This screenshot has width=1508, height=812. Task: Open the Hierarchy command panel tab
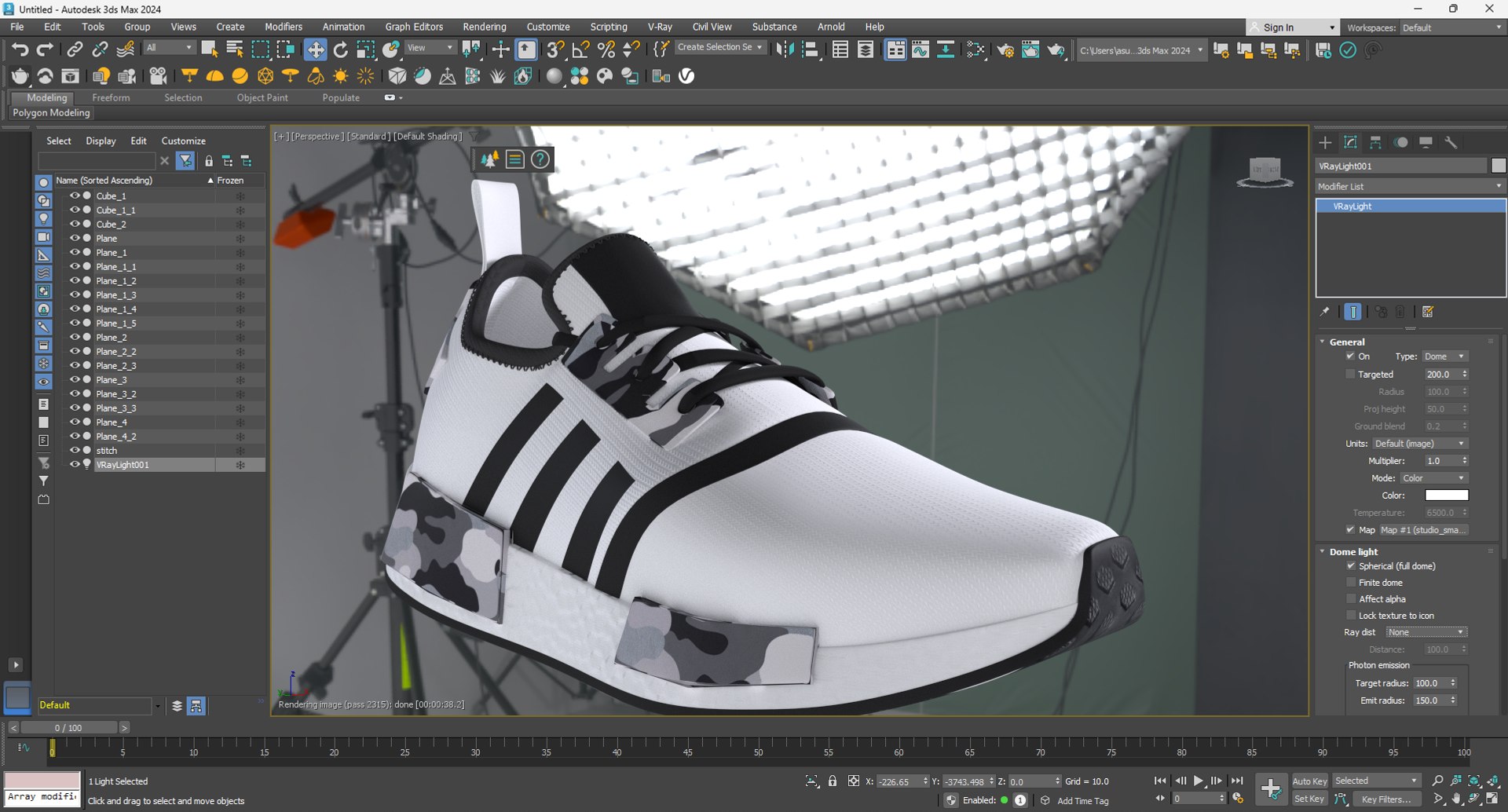(1375, 142)
